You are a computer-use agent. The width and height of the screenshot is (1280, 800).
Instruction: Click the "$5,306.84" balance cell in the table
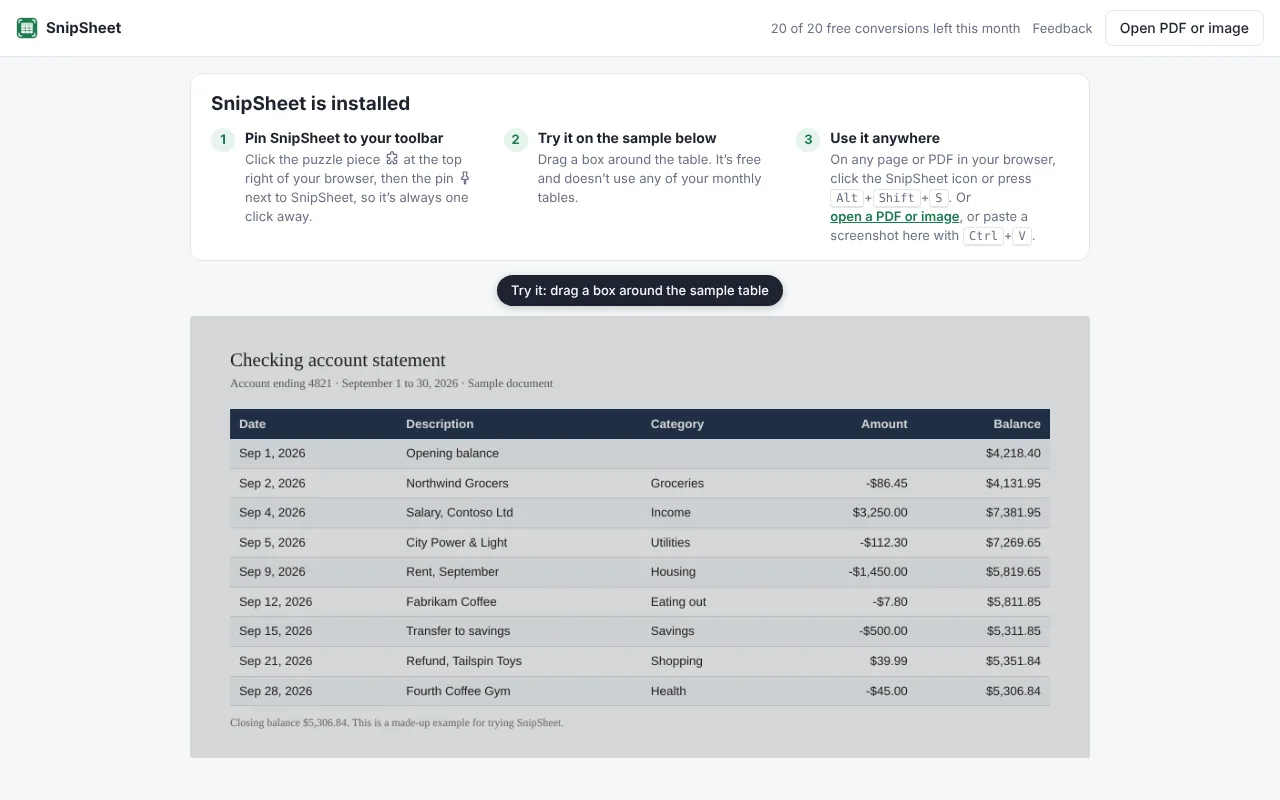(1013, 691)
